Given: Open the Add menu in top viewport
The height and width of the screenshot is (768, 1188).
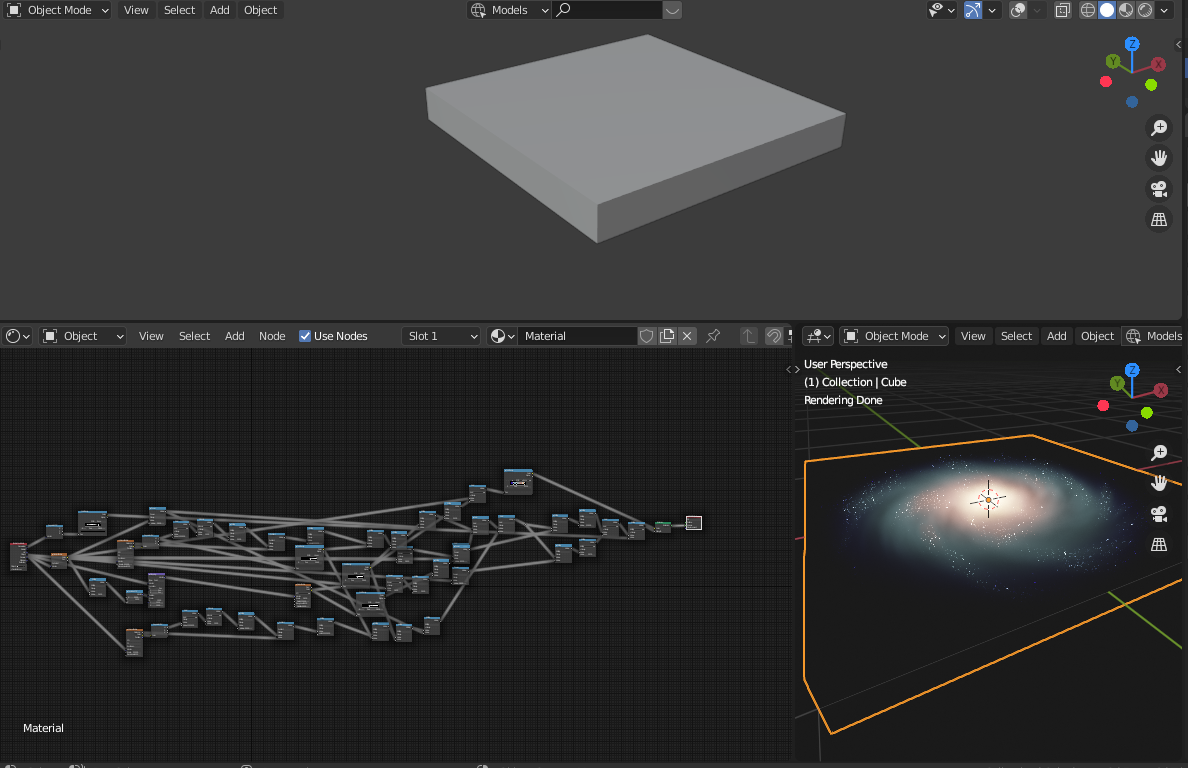Looking at the screenshot, I should pos(220,10).
